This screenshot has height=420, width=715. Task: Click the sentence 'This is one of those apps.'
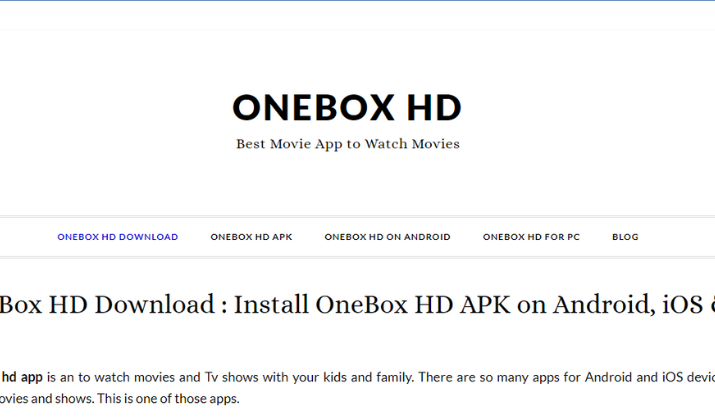tap(168, 399)
